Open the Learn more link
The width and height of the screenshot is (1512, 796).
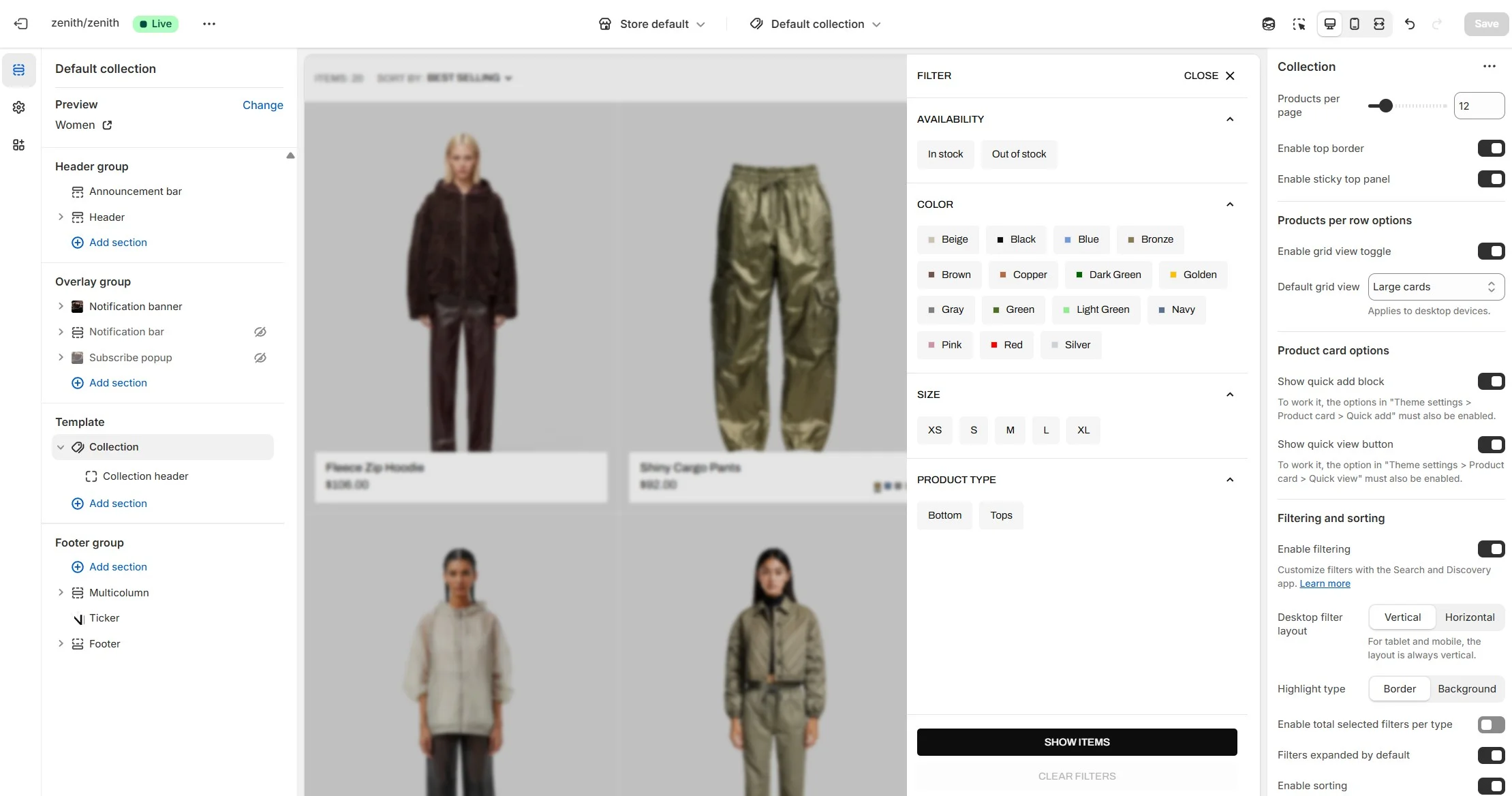(x=1325, y=584)
